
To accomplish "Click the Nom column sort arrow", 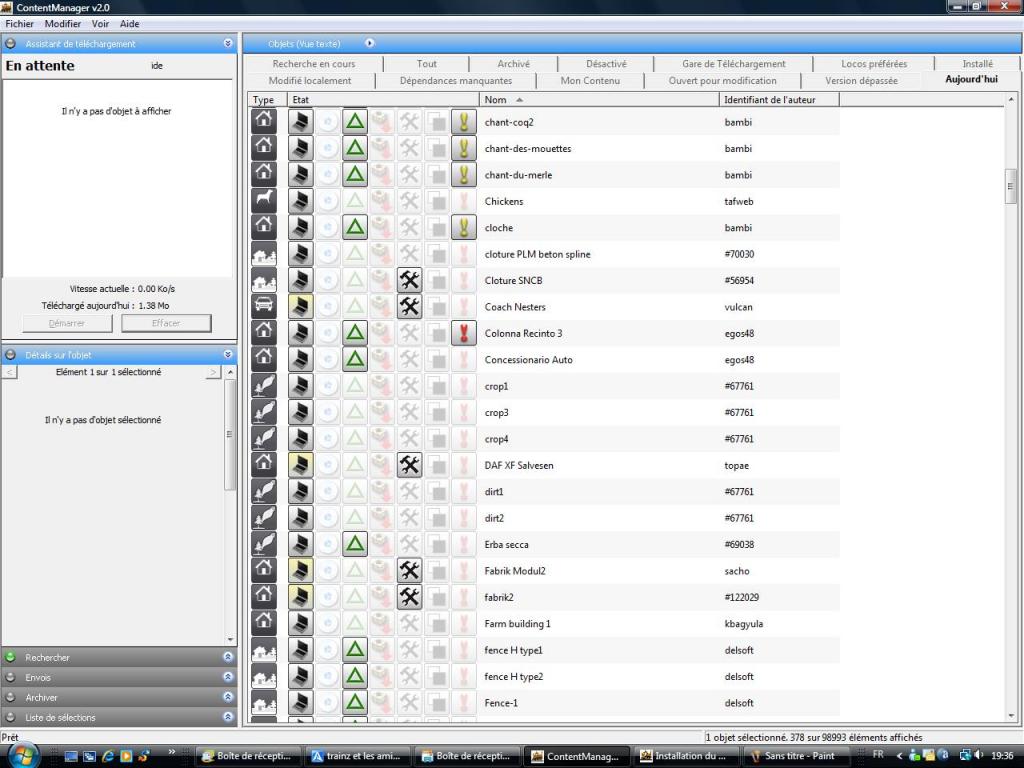I will pos(519,100).
